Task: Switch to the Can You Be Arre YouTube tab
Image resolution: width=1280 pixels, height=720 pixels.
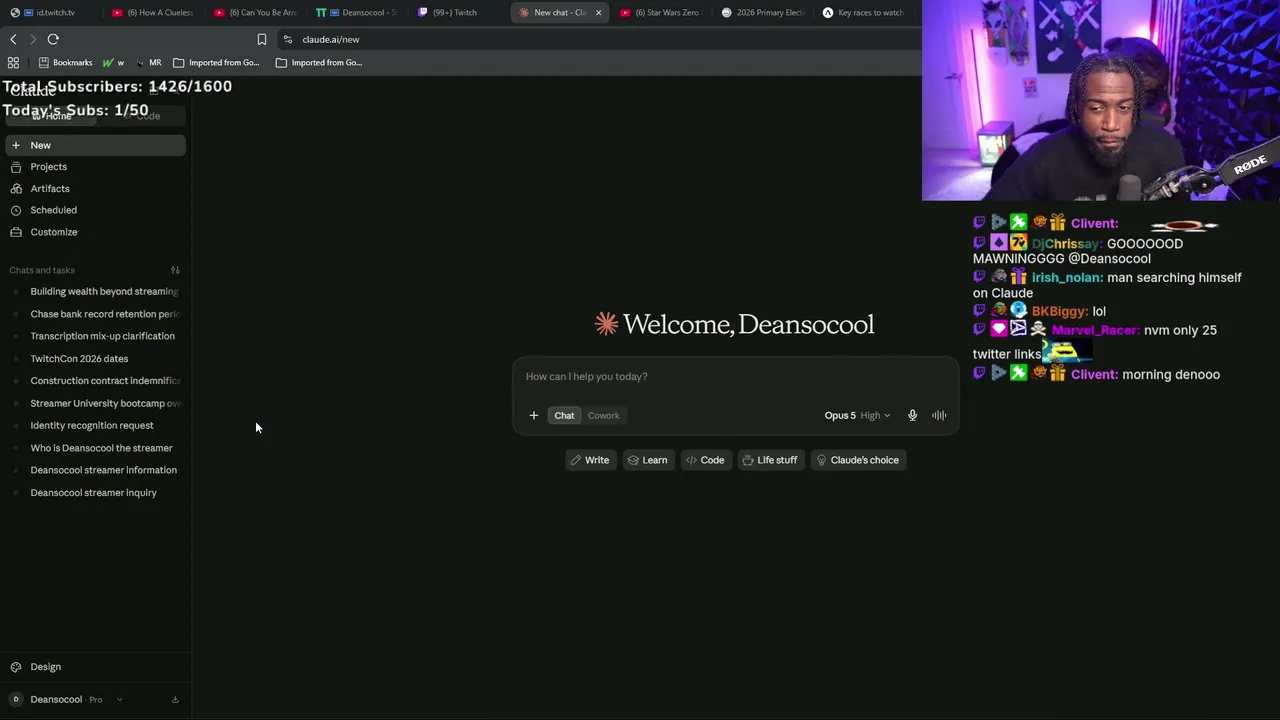Action: point(256,13)
